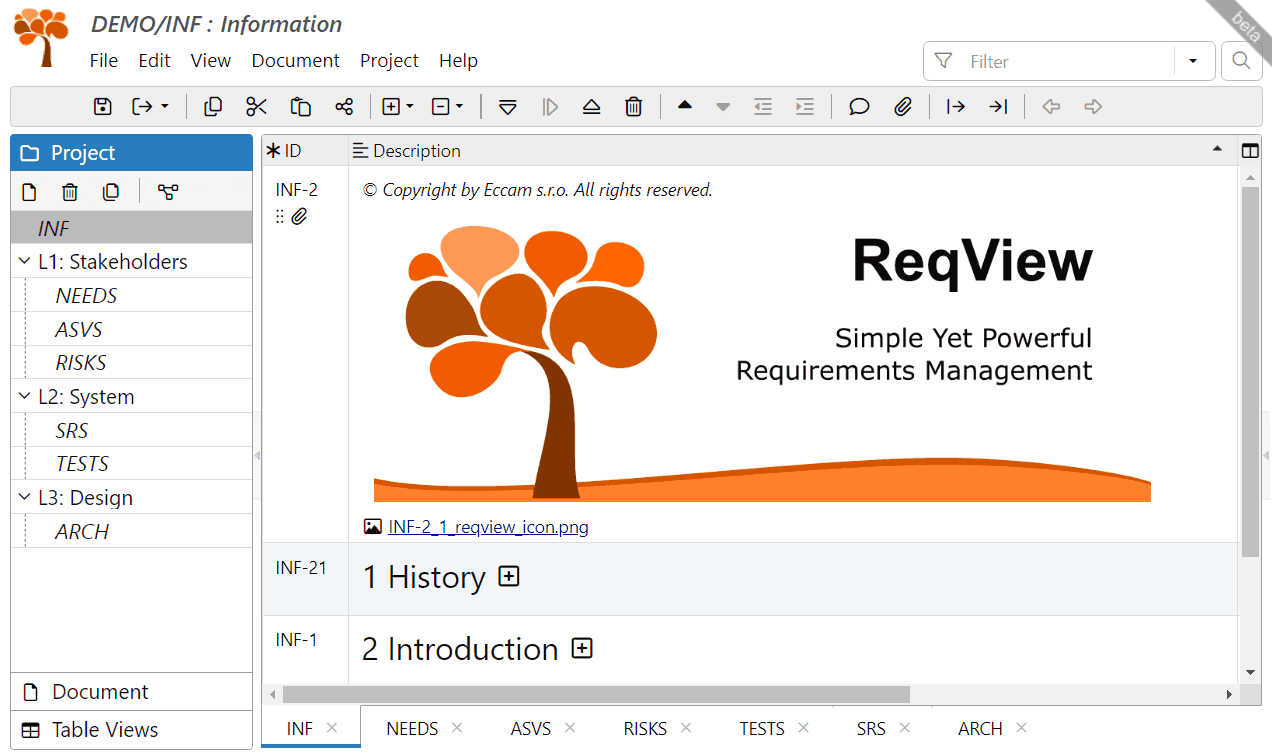Select the Project panel header
This screenshot has height=754, width=1272.
click(131, 153)
